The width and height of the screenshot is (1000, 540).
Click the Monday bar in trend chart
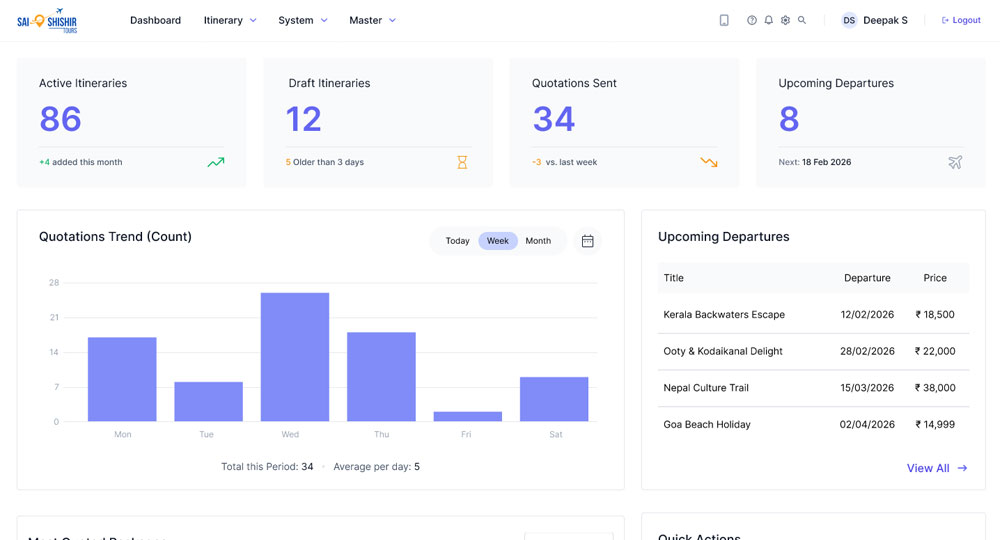click(122, 379)
